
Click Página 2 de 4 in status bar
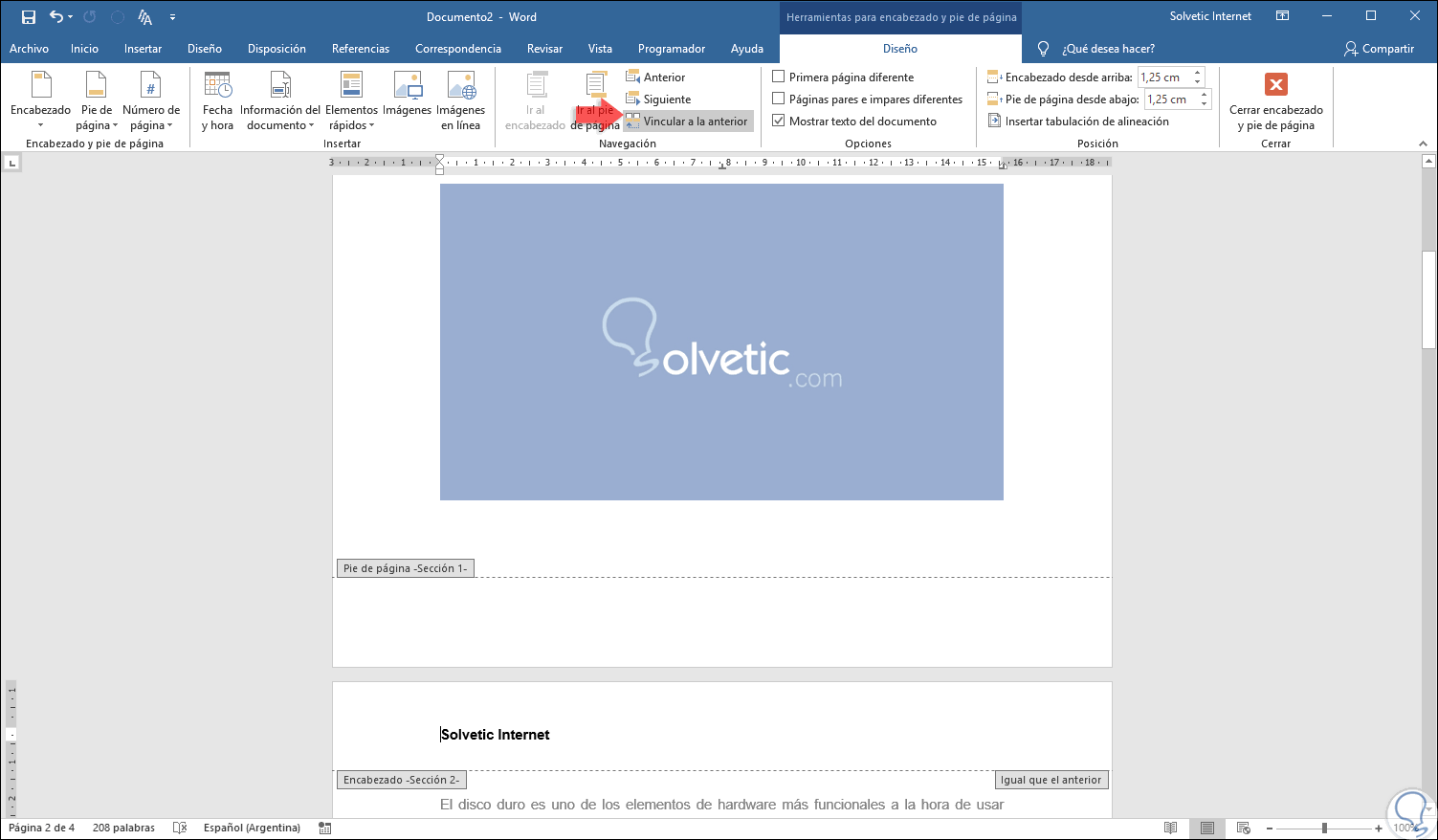pos(41,828)
